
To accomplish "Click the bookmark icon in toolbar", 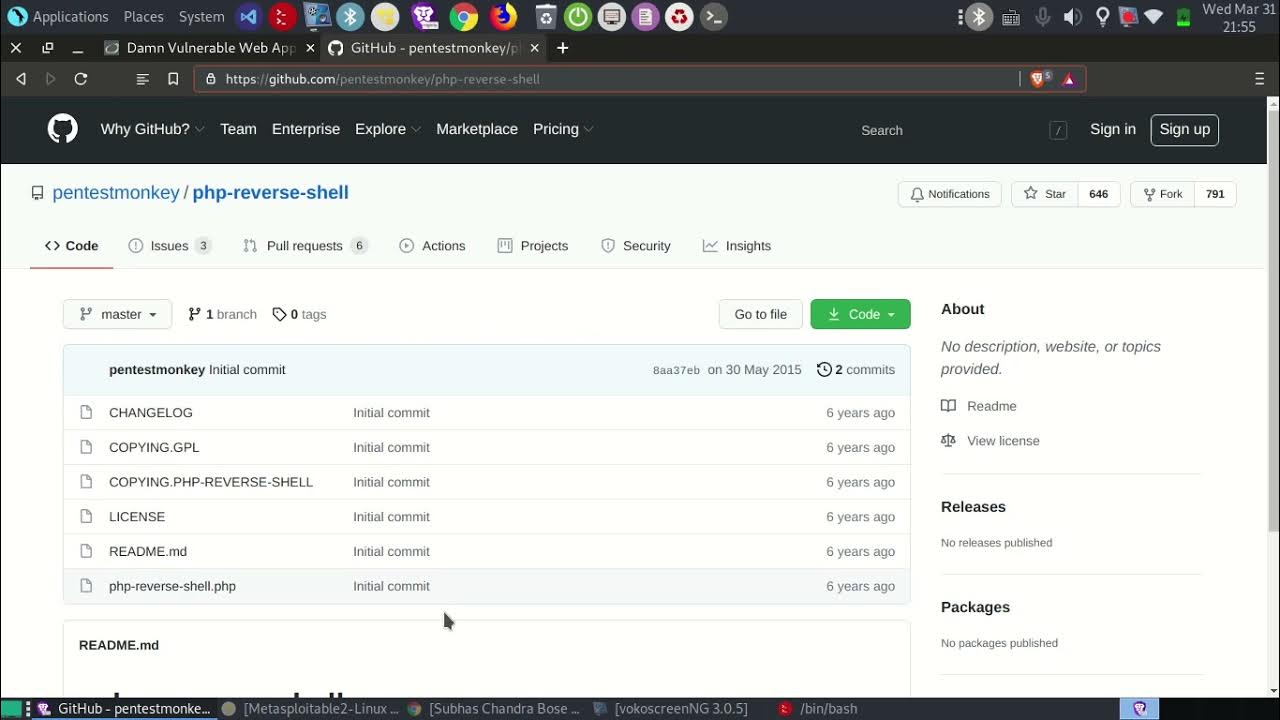I will point(173,79).
